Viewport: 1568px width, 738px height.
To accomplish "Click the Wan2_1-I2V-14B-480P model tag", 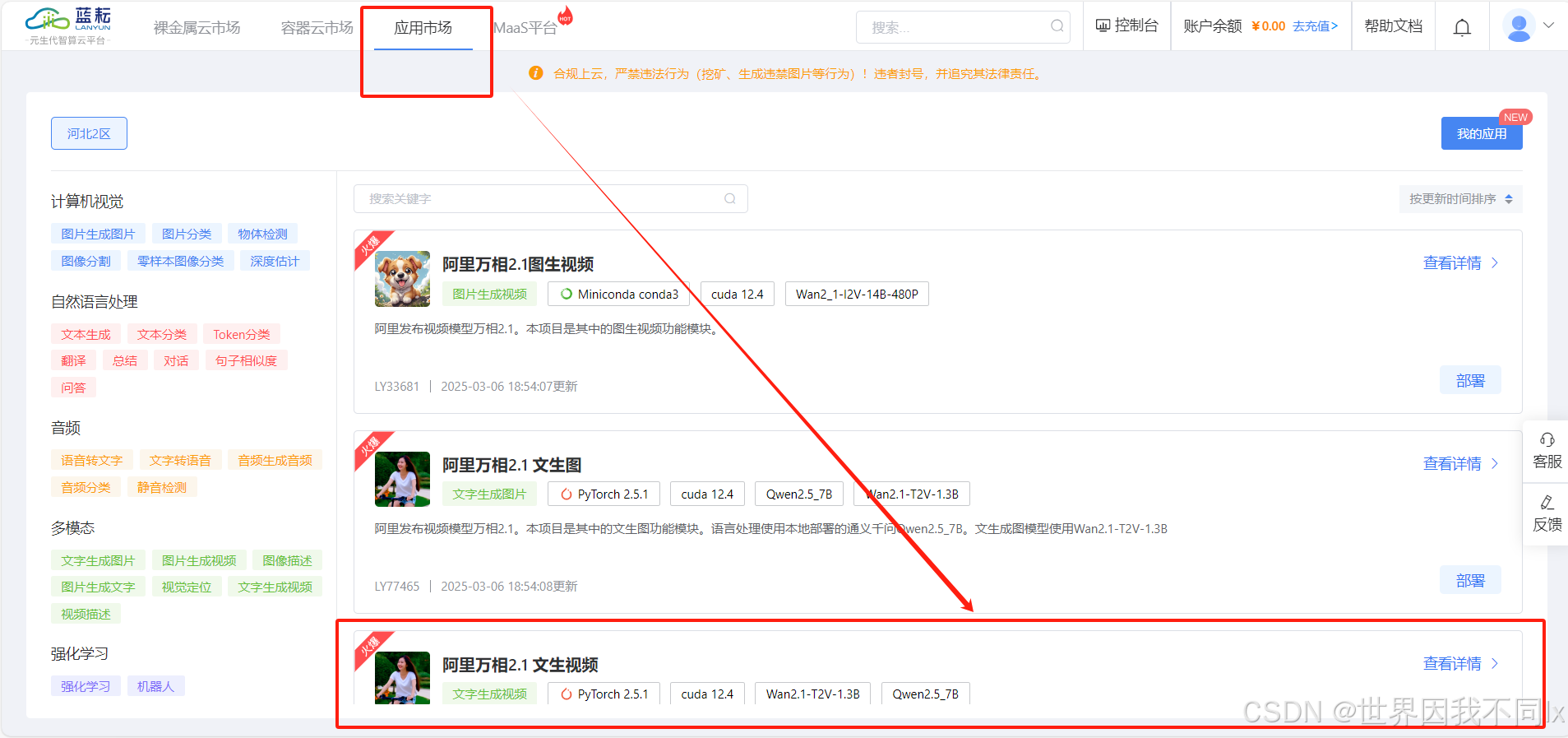I will click(x=857, y=294).
